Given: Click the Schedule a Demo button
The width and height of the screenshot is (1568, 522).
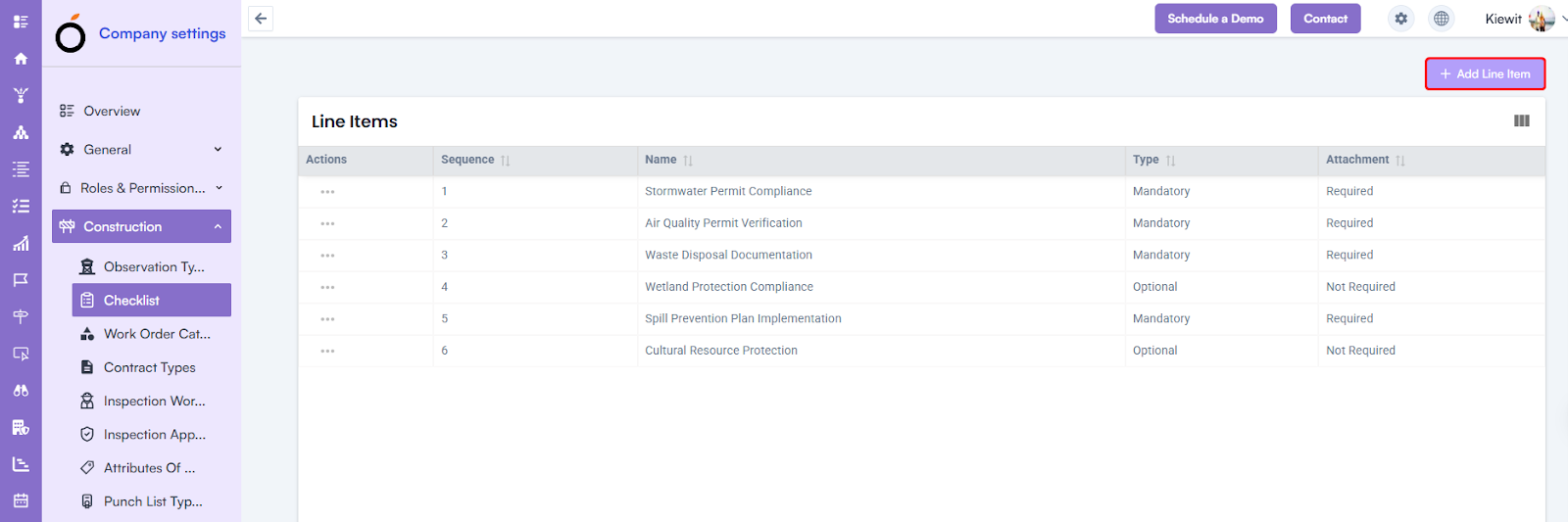Looking at the screenshot, I should (x=1215, y=19).
